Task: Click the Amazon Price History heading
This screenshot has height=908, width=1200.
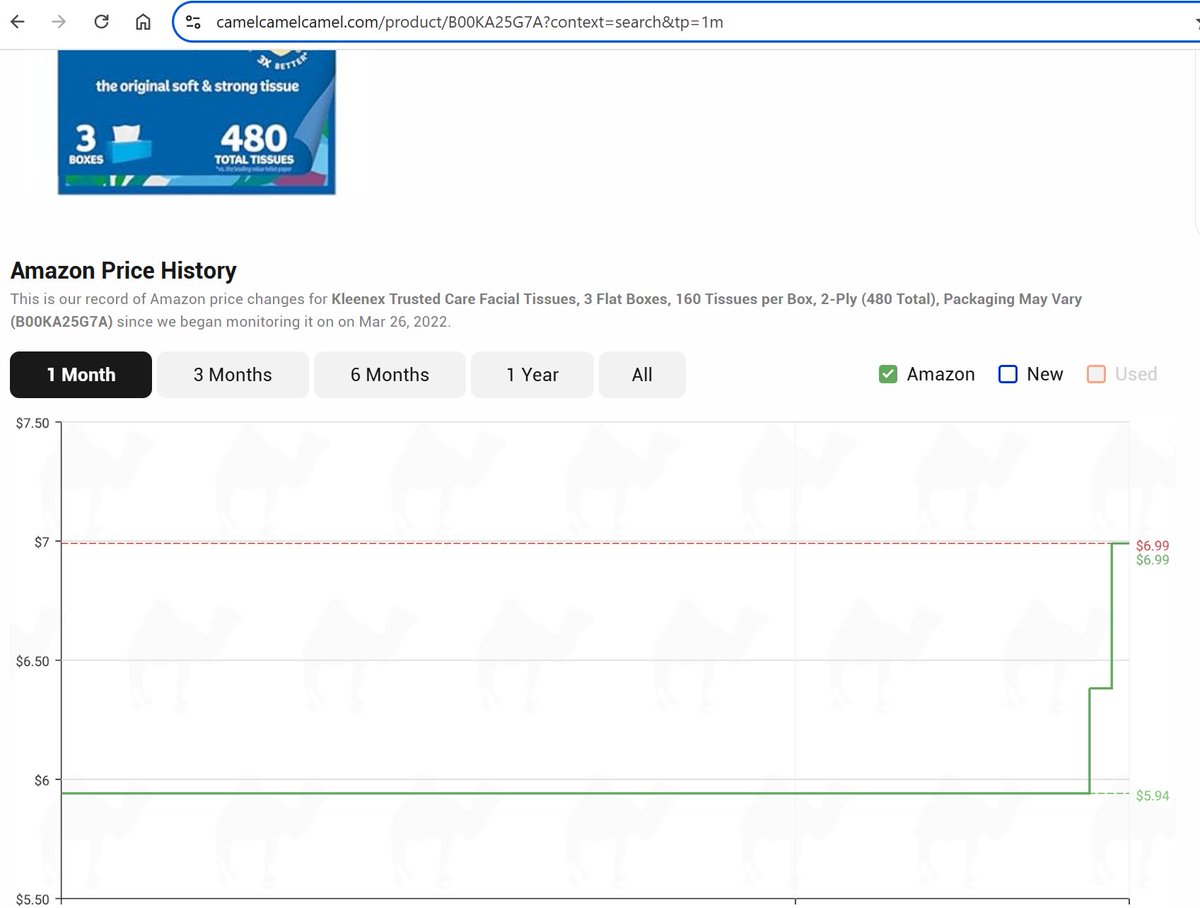Action: click(x=123, y=270)
